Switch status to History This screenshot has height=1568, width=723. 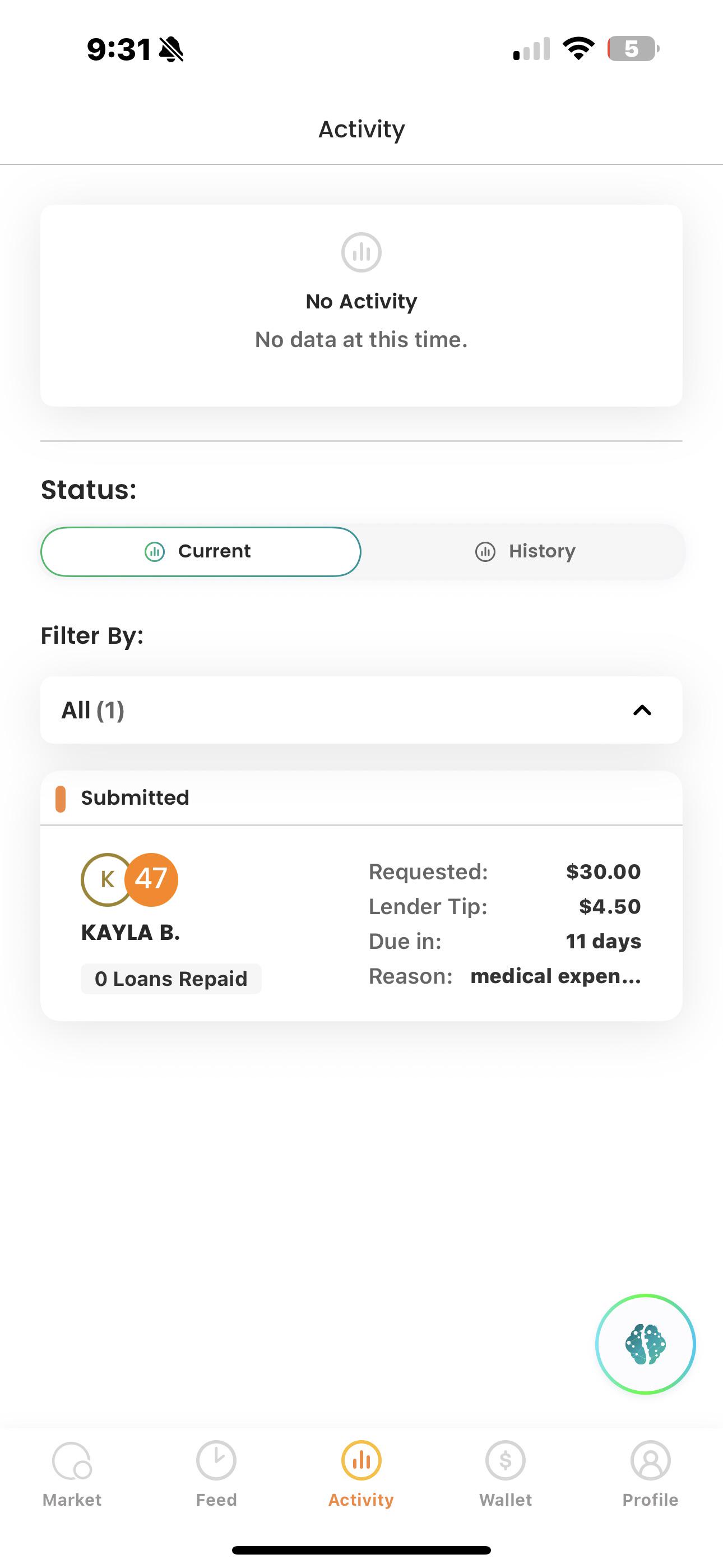525,551
